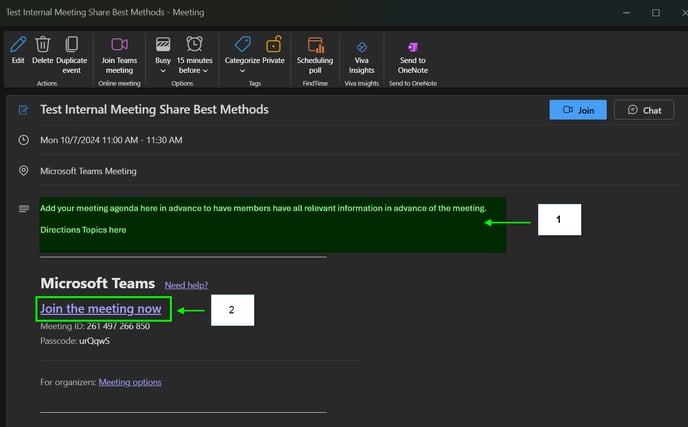Click the meeting title edit icon
This screenshot has width=688, height=427.
coord(23,110)
